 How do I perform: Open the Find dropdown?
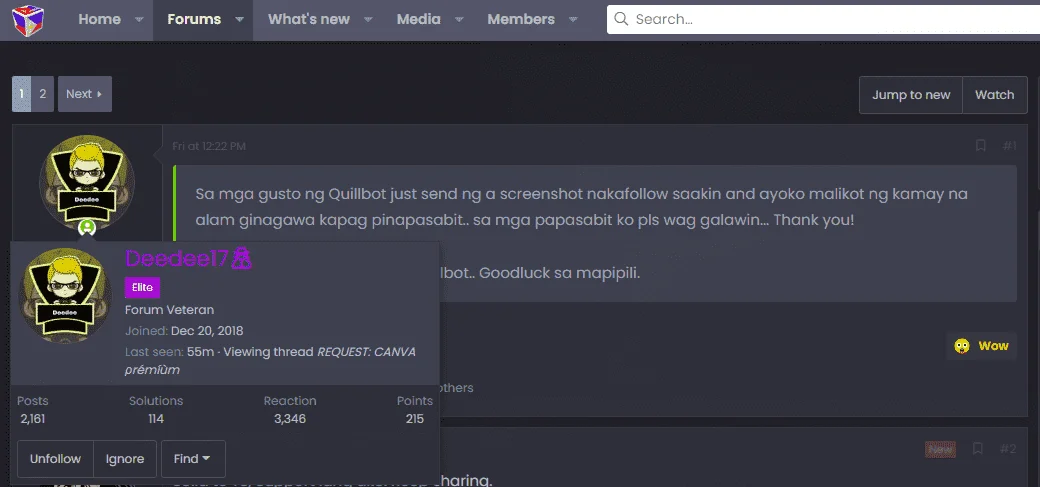click(193, 459)
